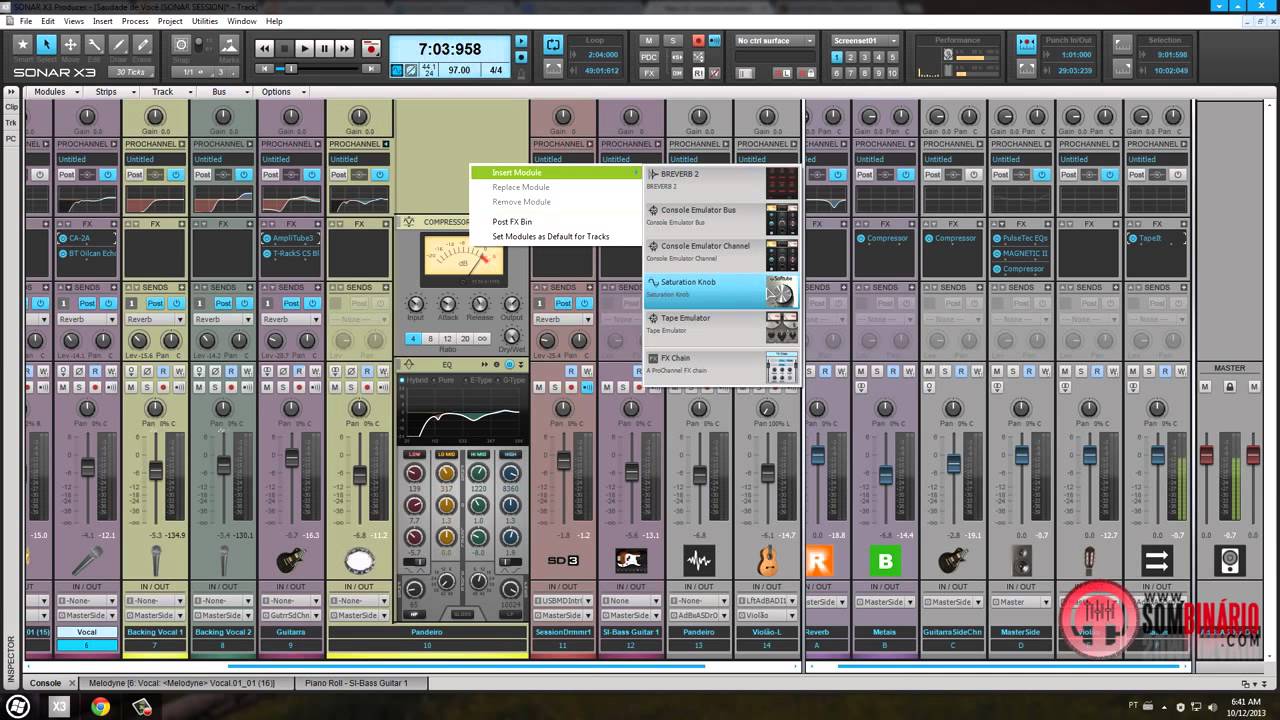This screenshot has width=1280, height=720.
Task: Click the EQ HIGH band button
Action: click(511, 455)
